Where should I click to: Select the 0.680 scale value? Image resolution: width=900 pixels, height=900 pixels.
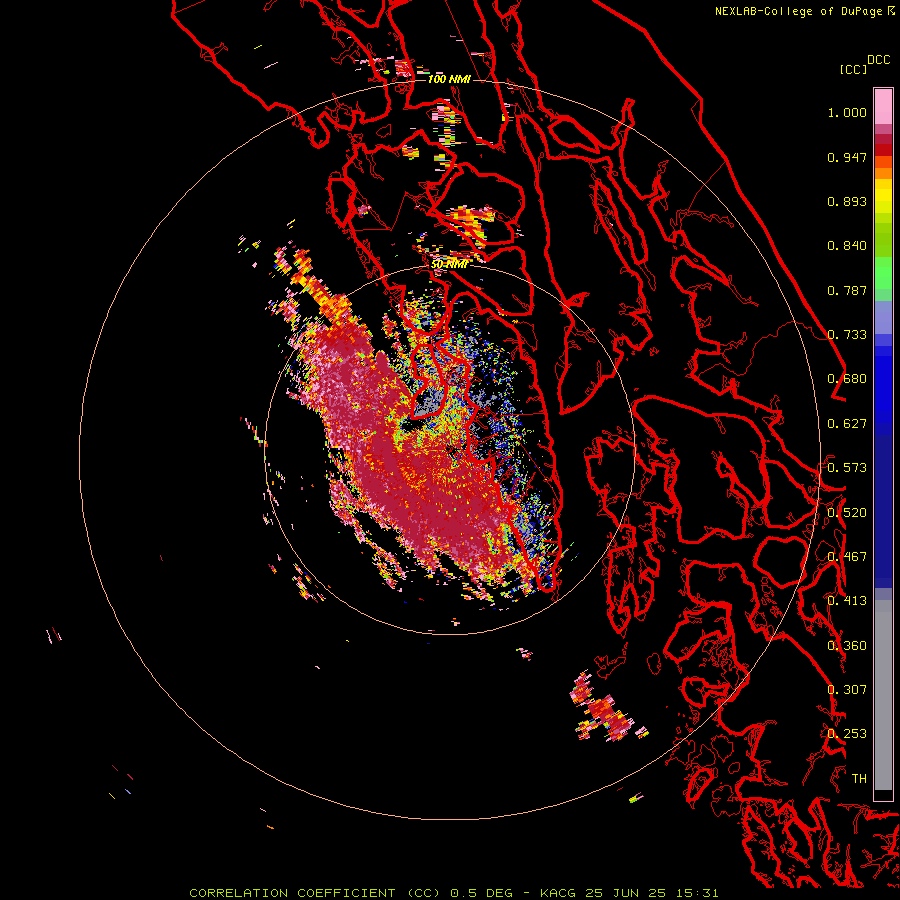pos(847,379)
